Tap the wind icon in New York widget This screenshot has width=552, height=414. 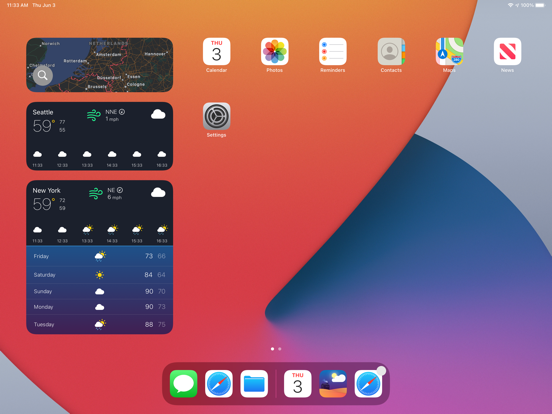[x=95, y=193]
